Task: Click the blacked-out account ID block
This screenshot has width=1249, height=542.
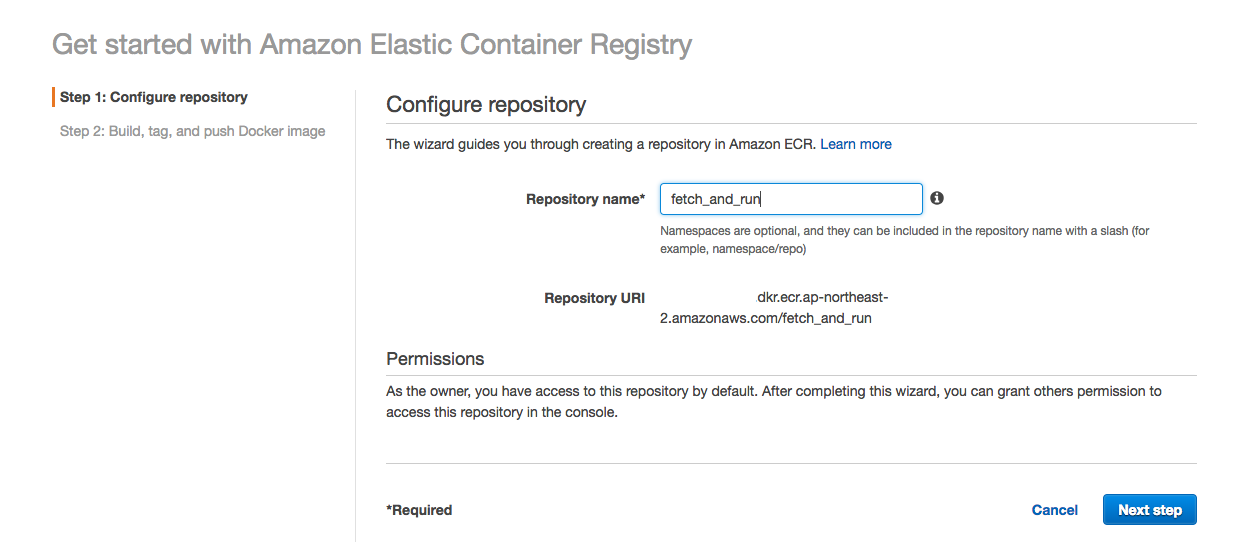Action: [x=705, y=298]
